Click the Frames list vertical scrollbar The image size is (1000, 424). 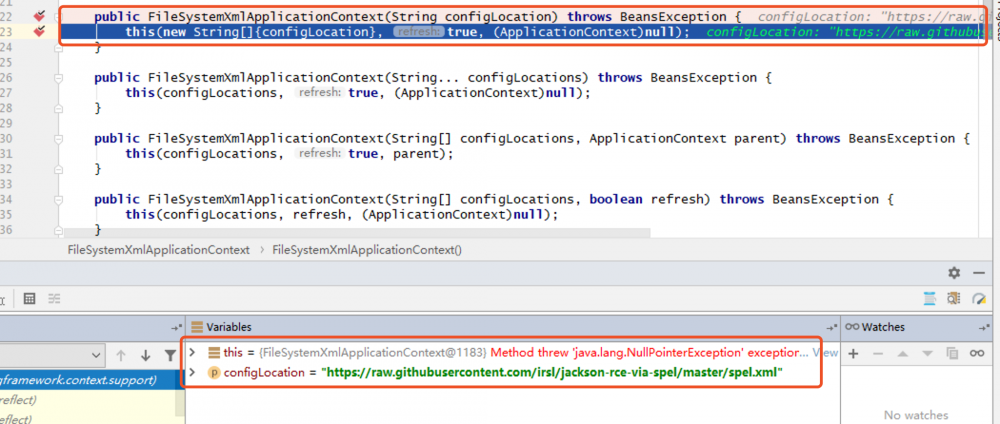pos(181,395)
